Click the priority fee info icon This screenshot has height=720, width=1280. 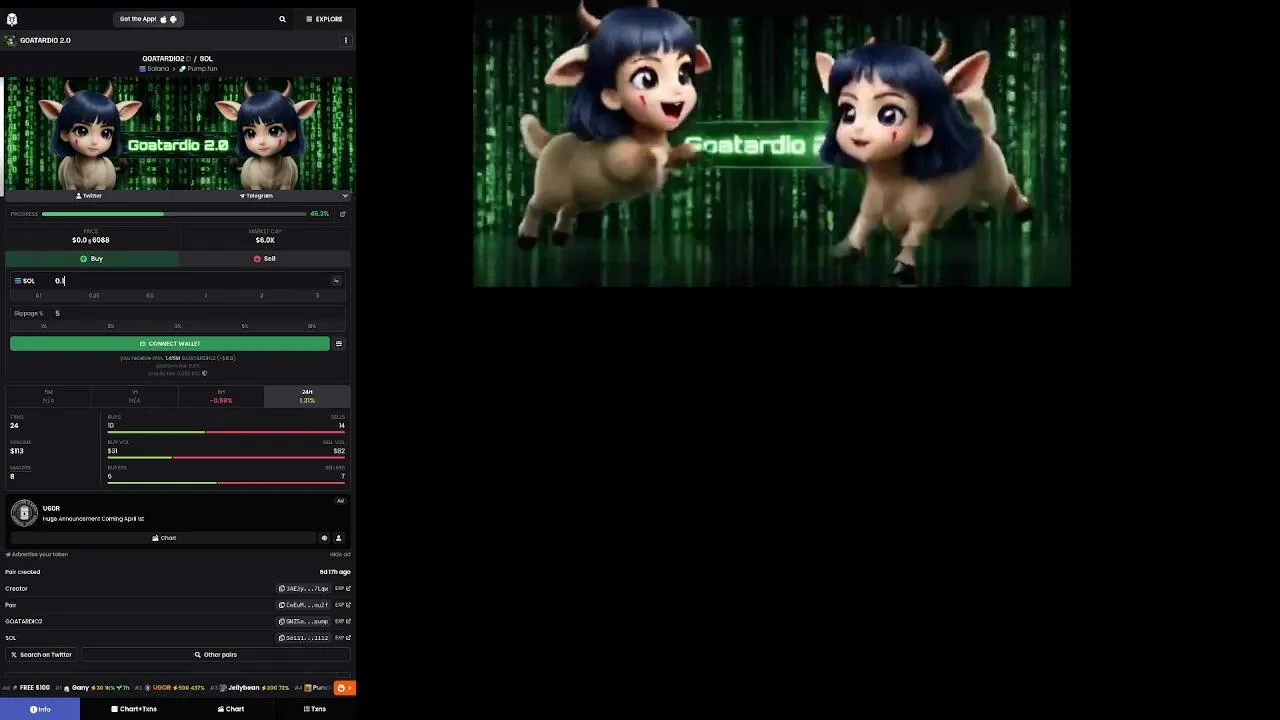click(205, 374)
